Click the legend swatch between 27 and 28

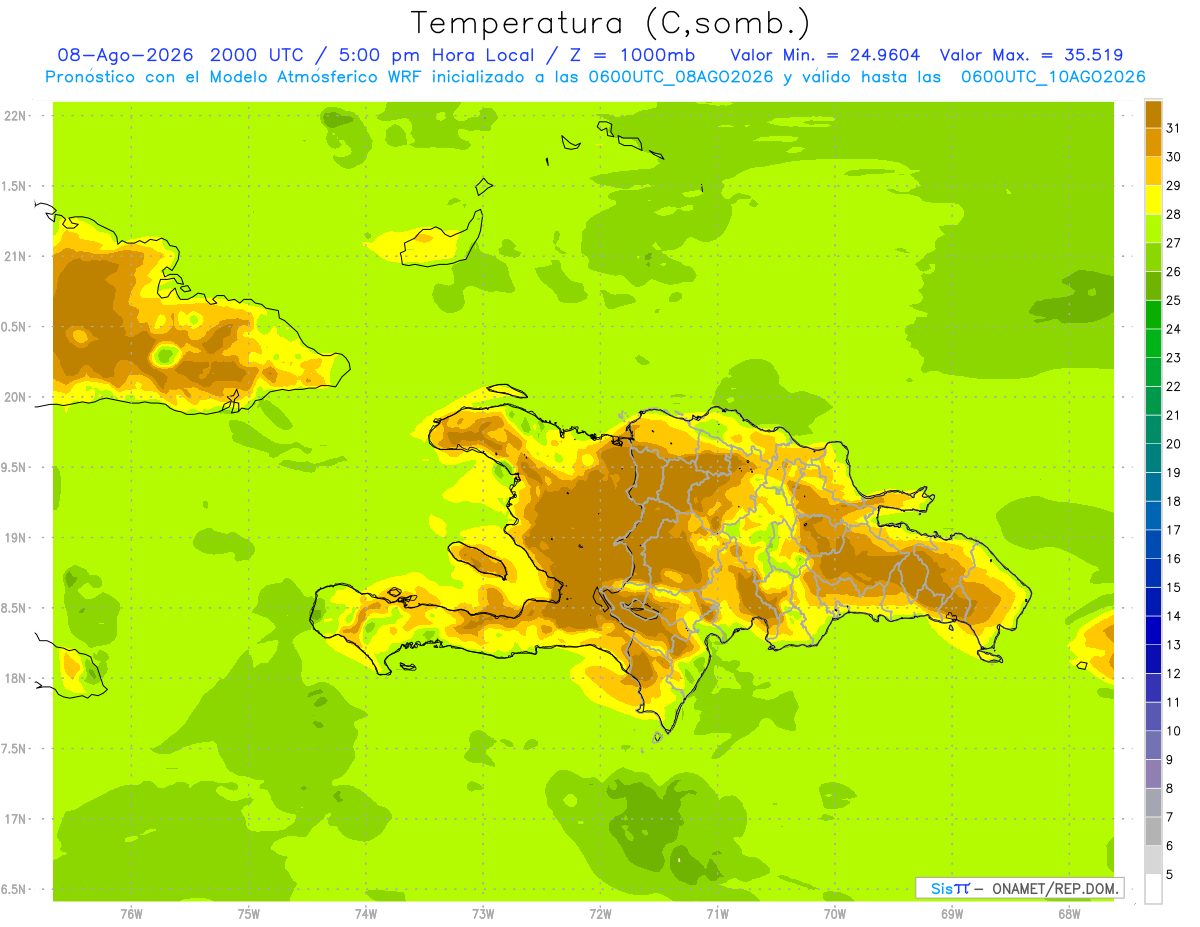tap(1153, 228)
